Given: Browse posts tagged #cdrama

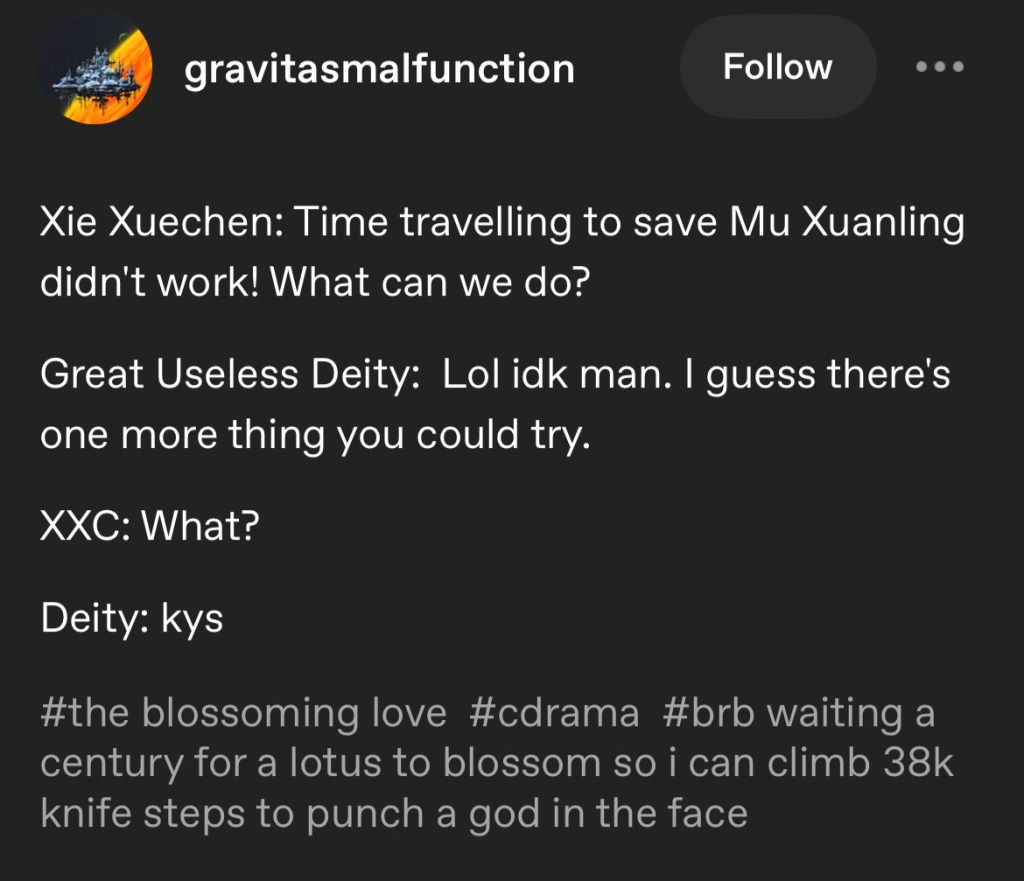Looking at the screenshot, I should 553,713.
